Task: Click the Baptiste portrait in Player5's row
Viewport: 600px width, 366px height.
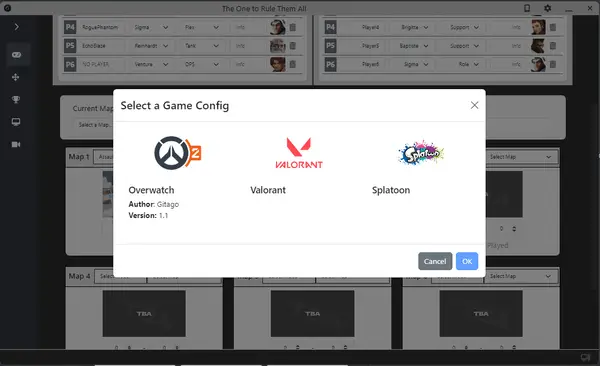Action: tap(538, 46)
